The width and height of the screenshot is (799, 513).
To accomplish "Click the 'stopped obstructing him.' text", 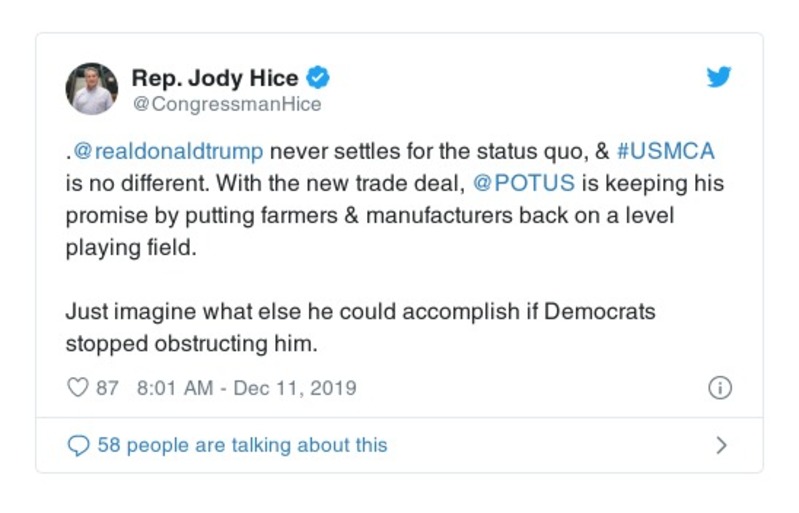I will click(190, 343).
